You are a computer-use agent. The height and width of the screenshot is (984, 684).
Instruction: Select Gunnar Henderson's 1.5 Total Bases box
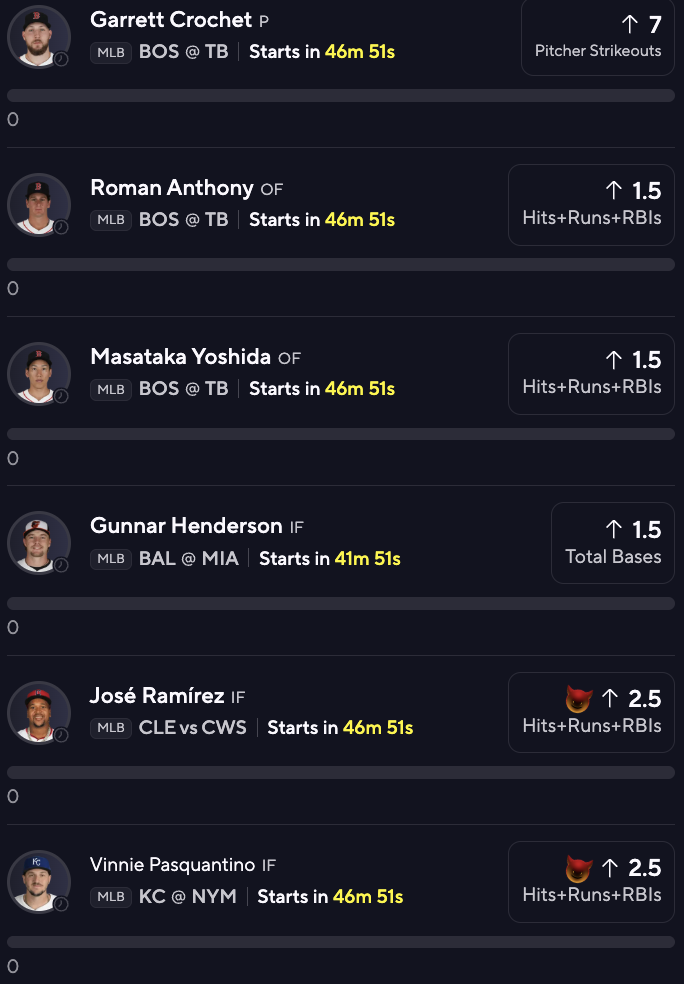coord(612,543)
